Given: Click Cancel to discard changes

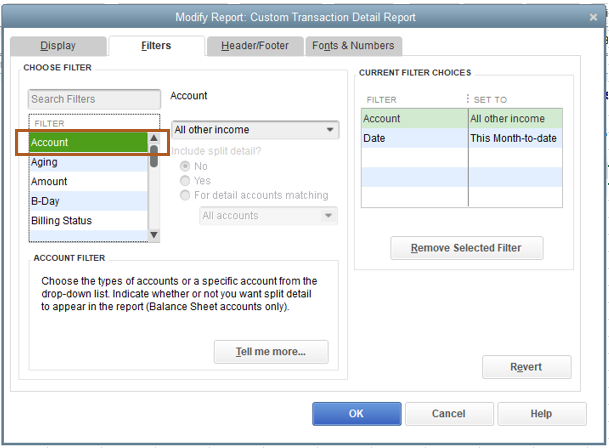Looking at the screenshot, I should tap(448, 414).
